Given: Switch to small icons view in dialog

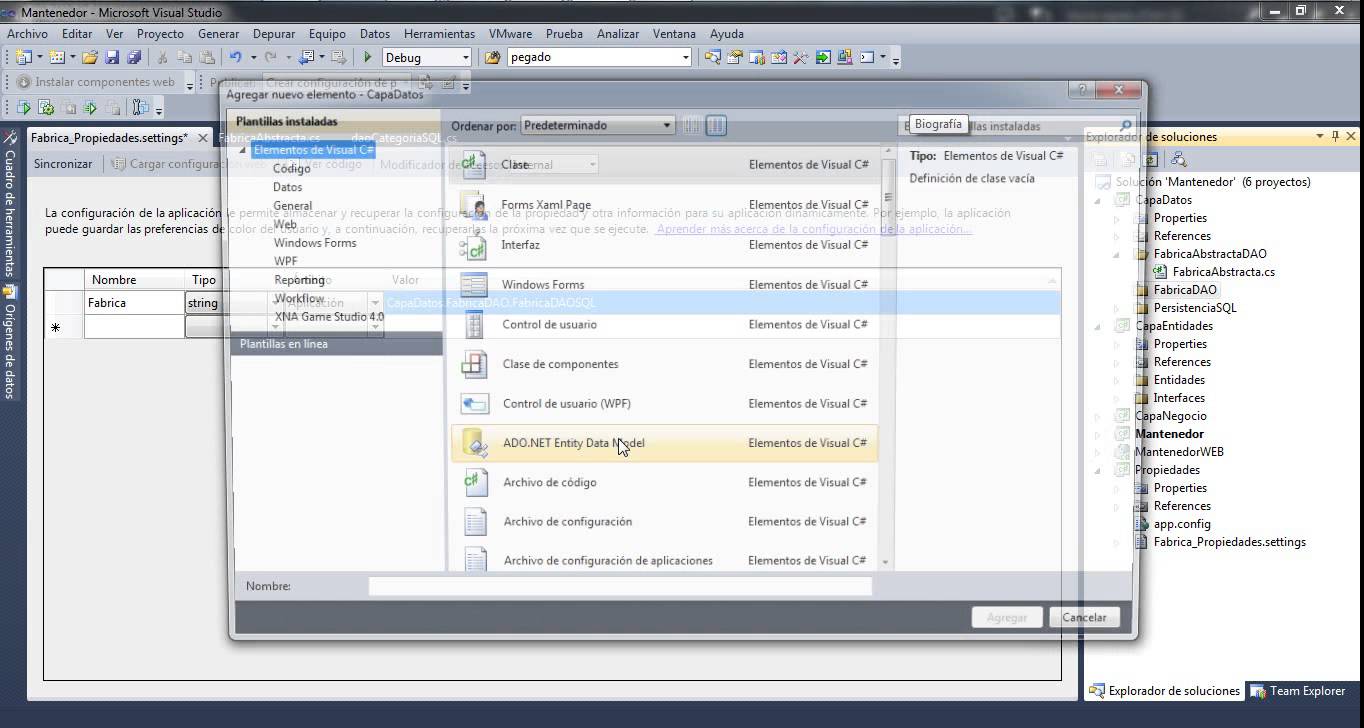Looking at the screenshot, I should (x=692, y=126).
